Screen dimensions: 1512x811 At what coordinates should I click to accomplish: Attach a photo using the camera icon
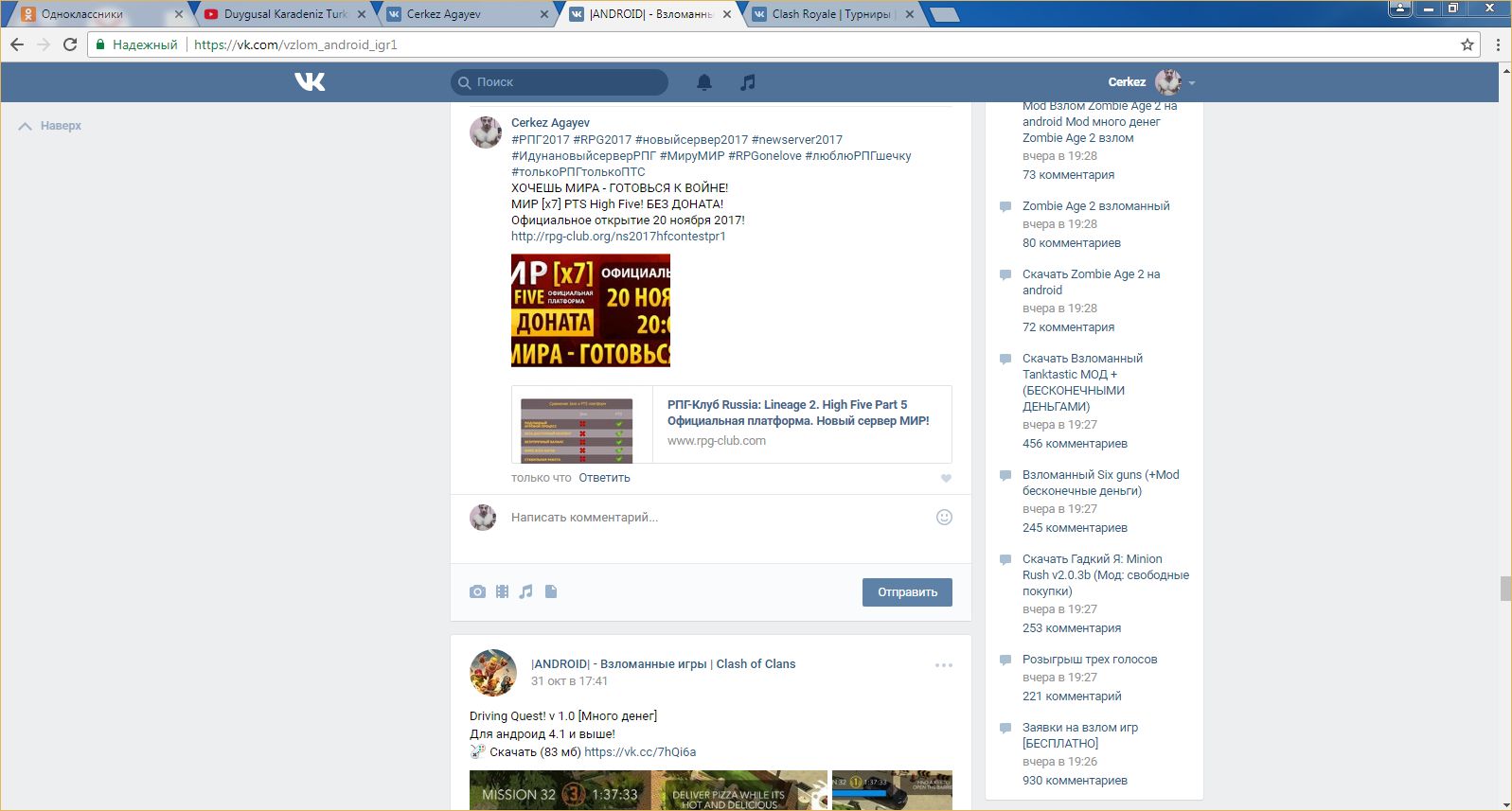477,591
